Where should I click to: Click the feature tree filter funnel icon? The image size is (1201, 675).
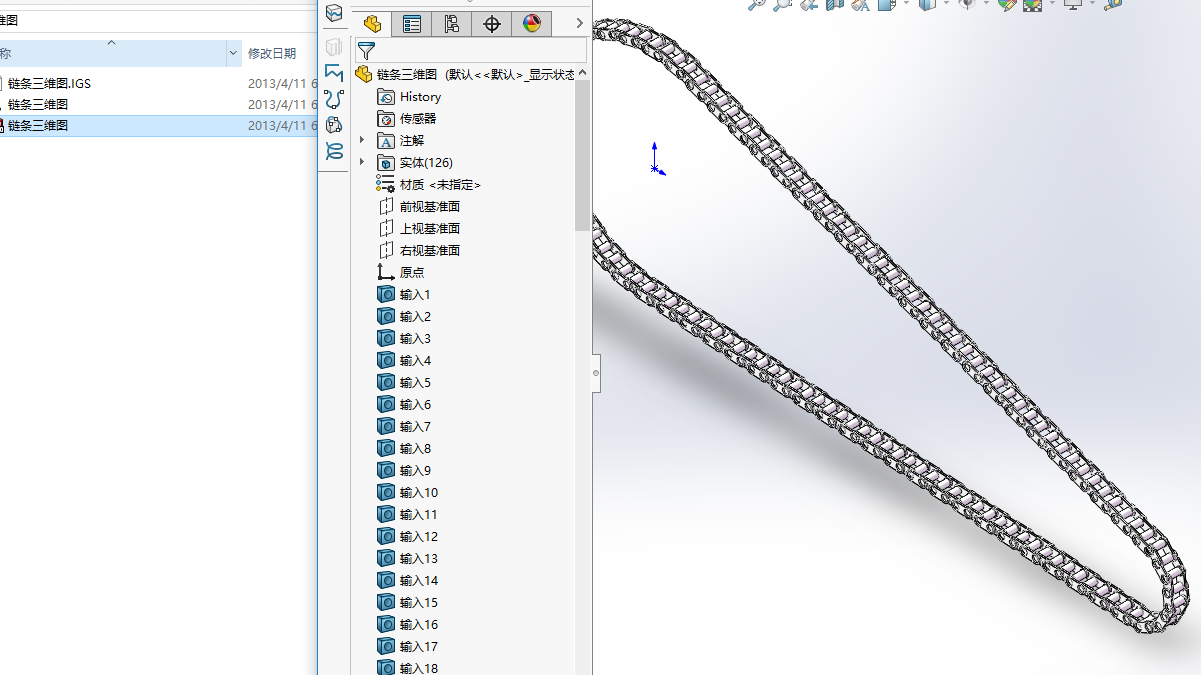(367, 50)
